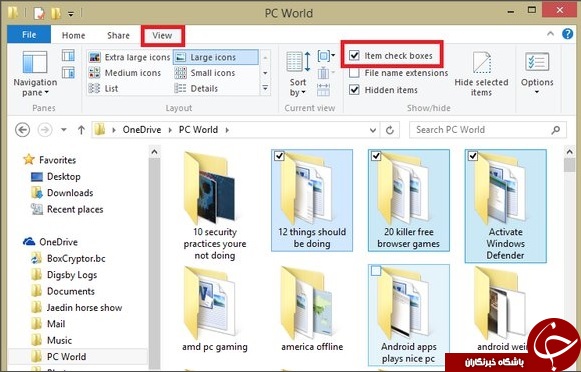This screenshot has height=372, width=581.
Task: Uncheck the 20 killer free browser games folder
Action: 376,156
